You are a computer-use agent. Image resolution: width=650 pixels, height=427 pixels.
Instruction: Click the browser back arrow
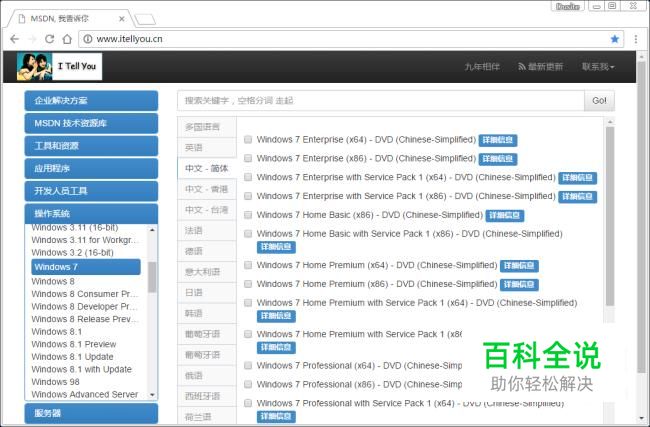click(15, 39)
